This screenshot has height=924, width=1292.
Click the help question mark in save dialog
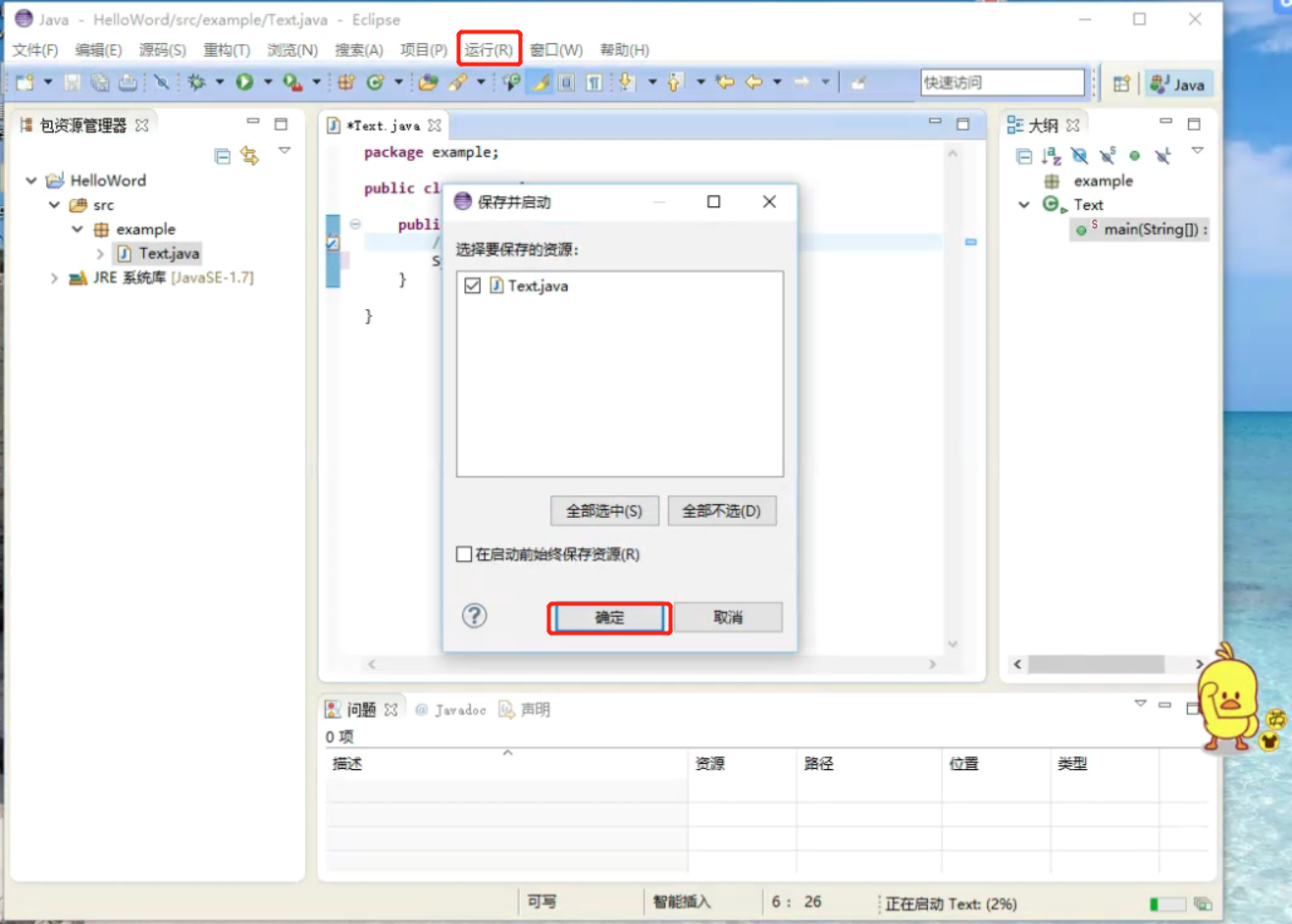coord(474,616)
